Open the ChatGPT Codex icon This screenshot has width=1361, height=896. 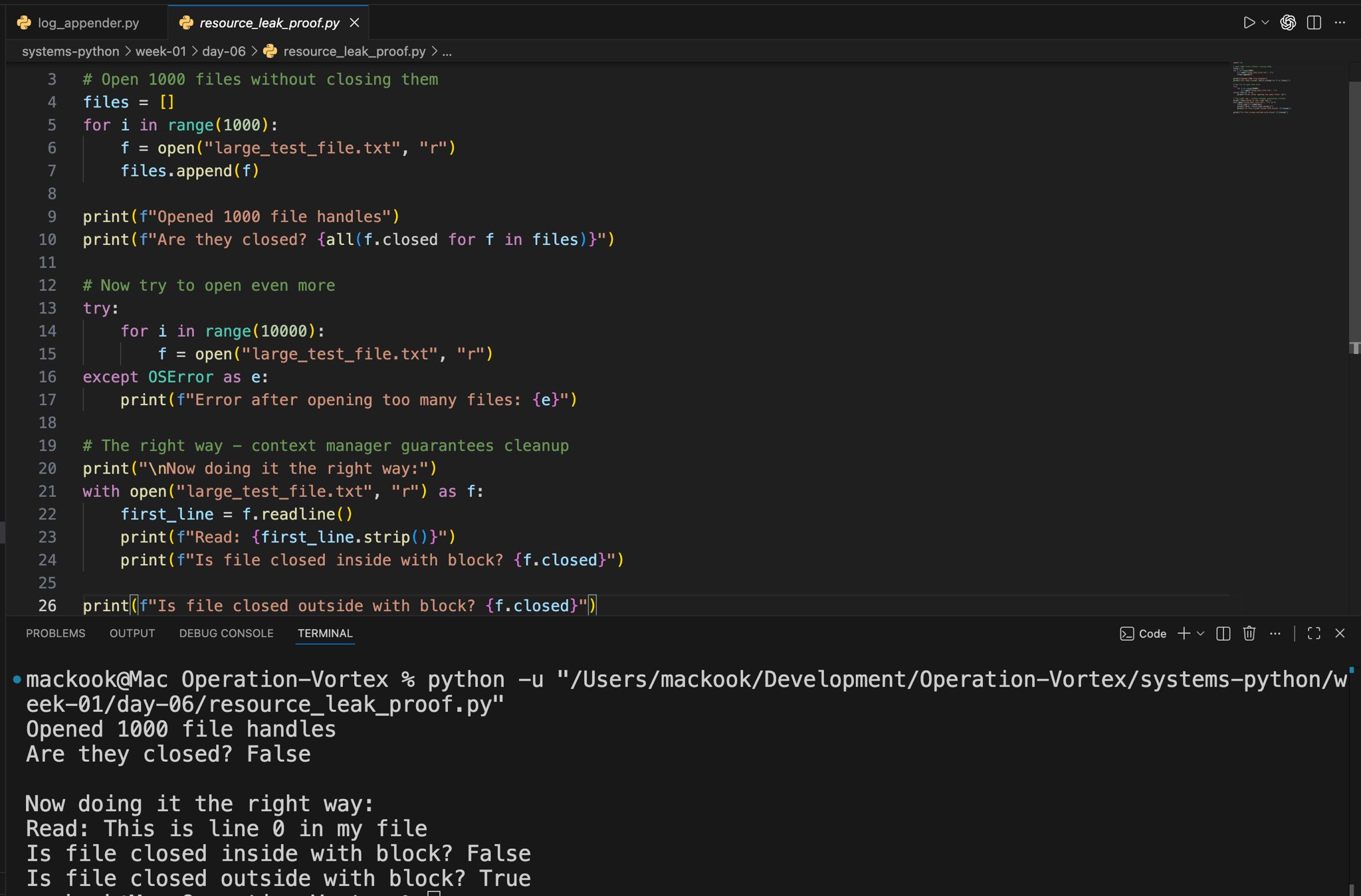1288,23
